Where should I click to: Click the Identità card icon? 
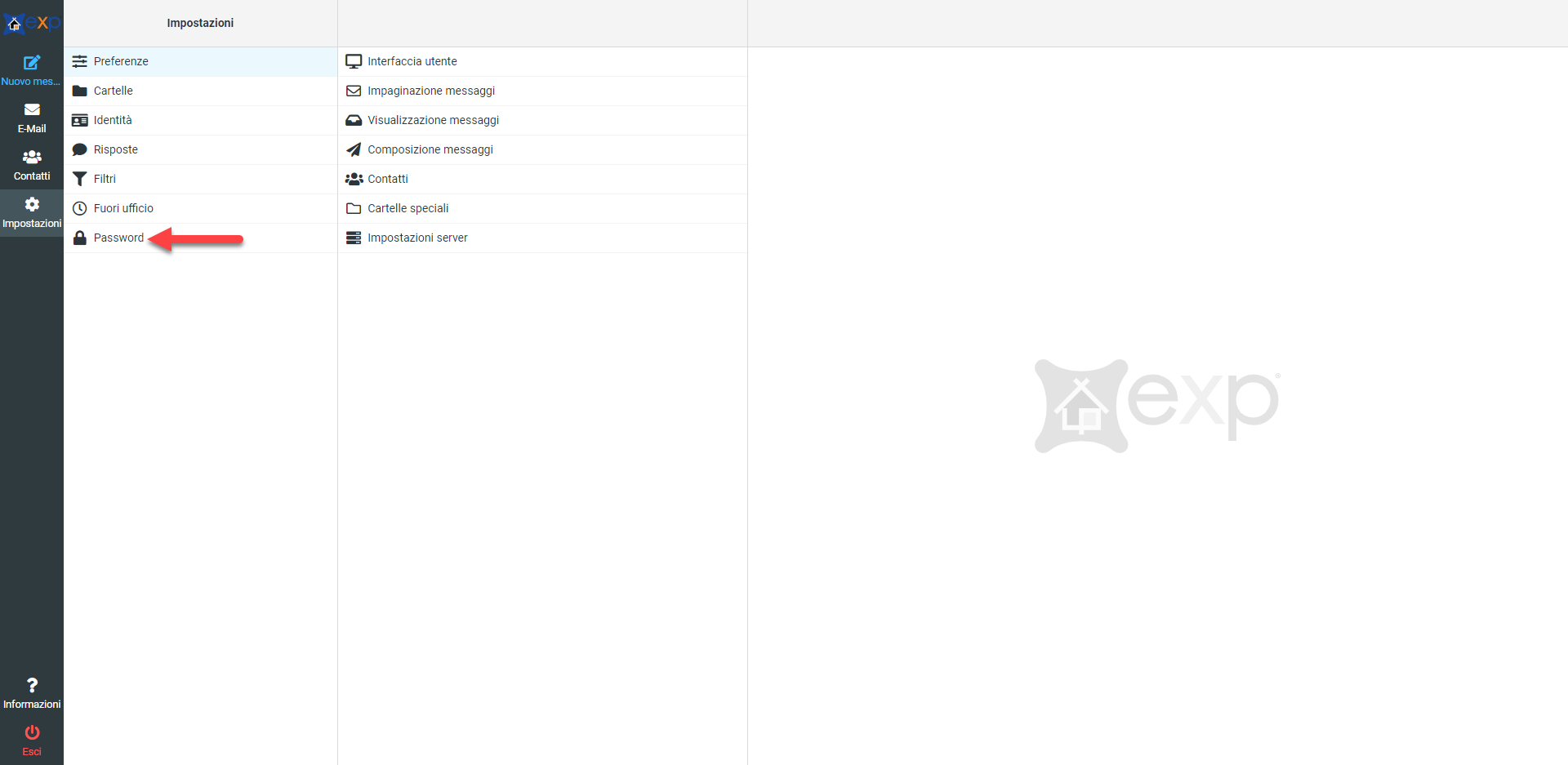79,120
